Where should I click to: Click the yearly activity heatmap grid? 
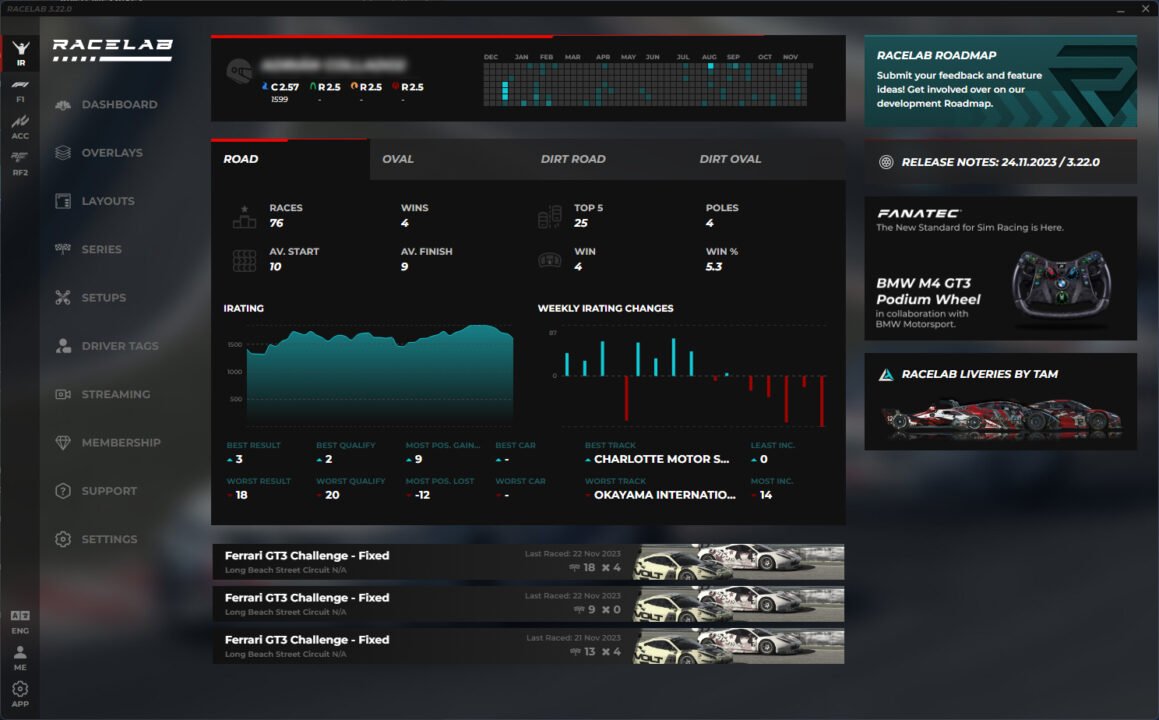pos(646,84)
